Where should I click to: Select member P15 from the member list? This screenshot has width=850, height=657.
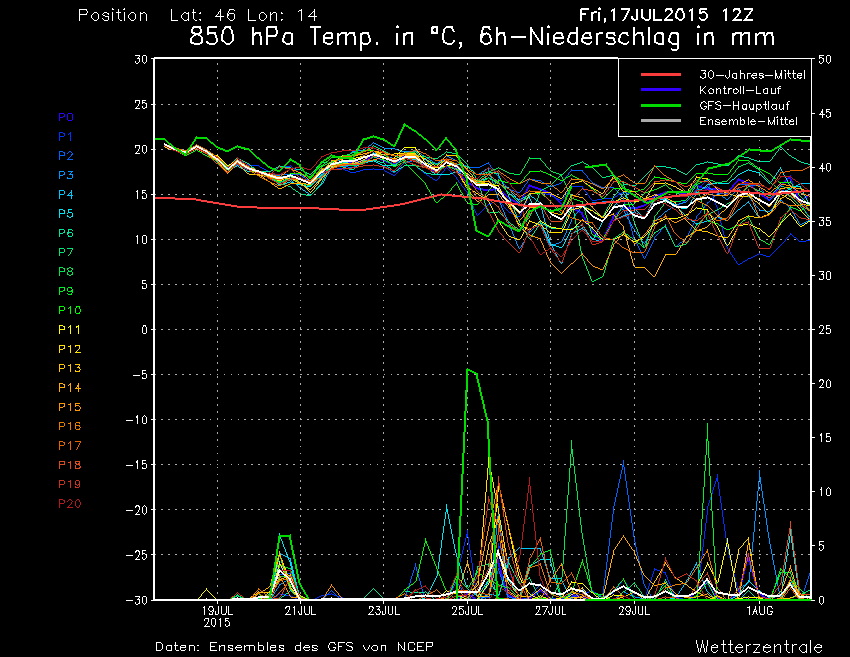point(68,407)
